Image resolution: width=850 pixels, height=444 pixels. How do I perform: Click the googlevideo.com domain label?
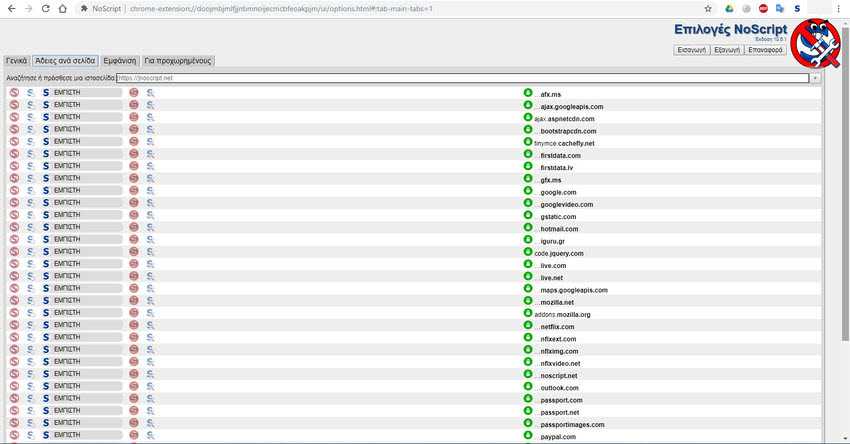click(566, 204)
